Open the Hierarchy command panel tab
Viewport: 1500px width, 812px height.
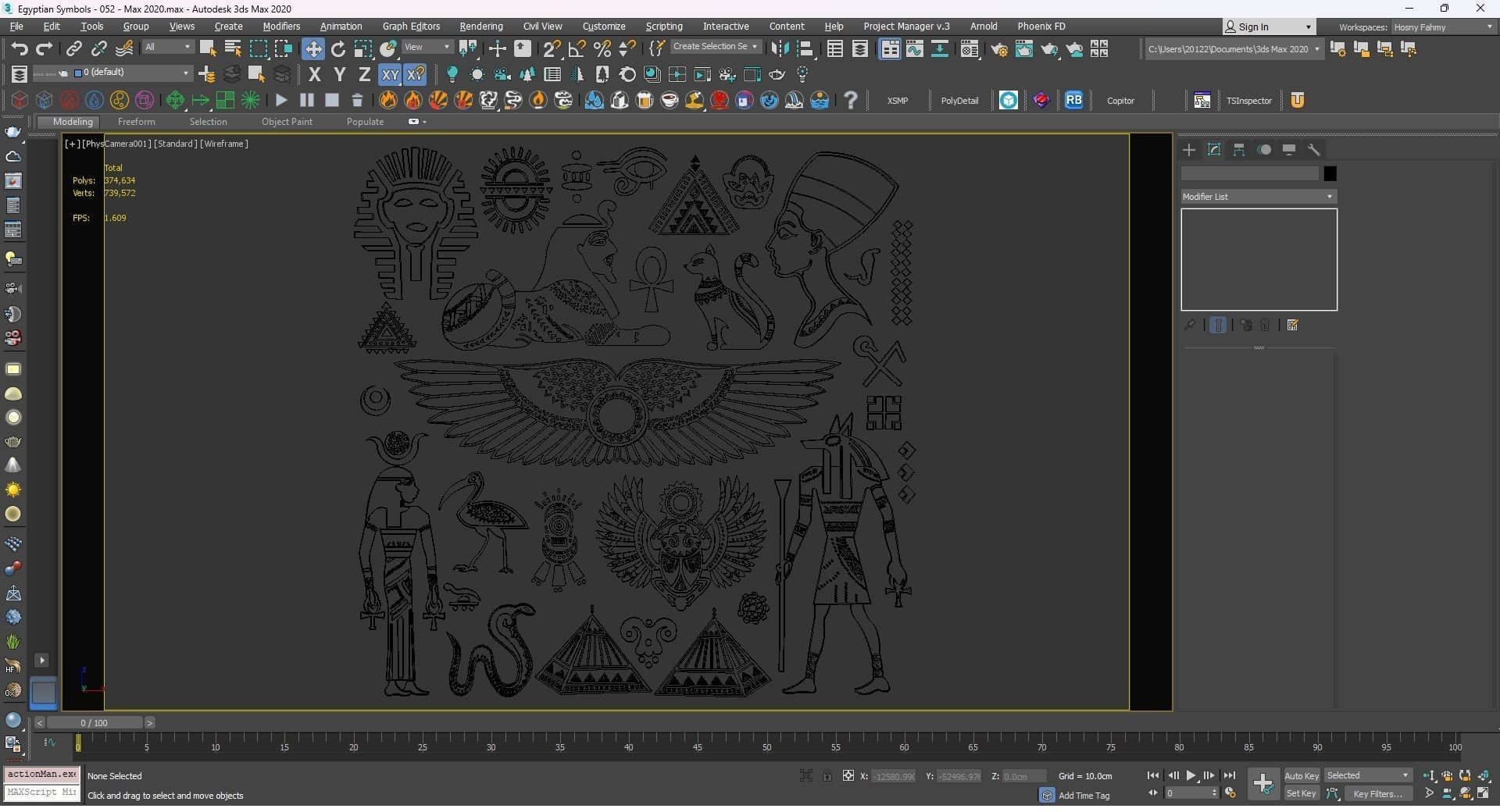(x=1239, y=150)
